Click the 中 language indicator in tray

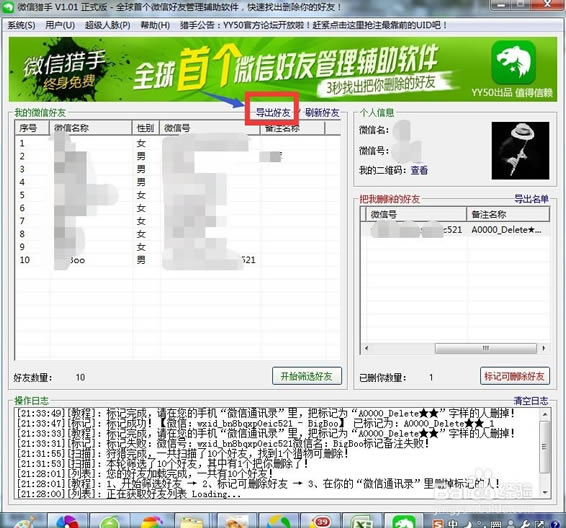coord(453,523)
